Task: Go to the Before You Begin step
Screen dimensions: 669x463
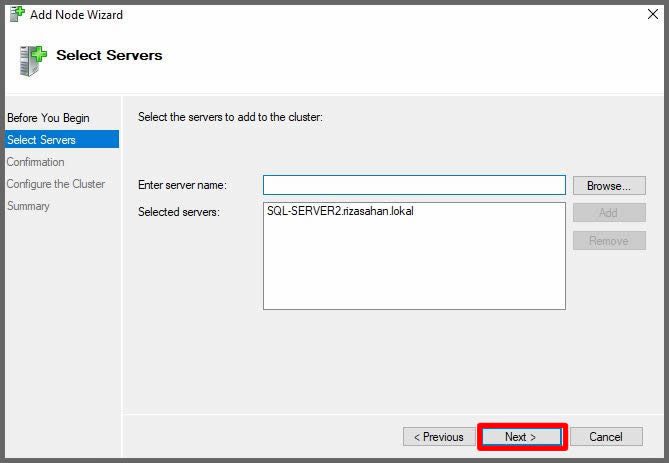Action: pyautogui.click(x=48, y=118)
